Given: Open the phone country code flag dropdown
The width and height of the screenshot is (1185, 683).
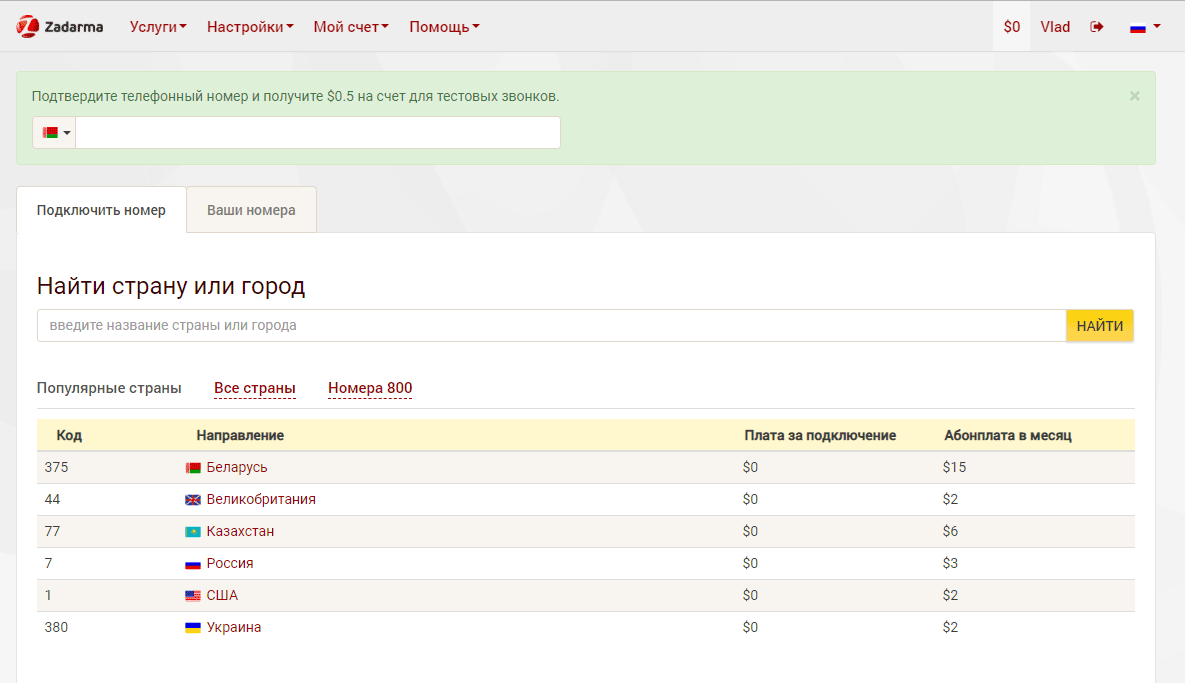Looking at the screenshot, I should click(55, 133).
